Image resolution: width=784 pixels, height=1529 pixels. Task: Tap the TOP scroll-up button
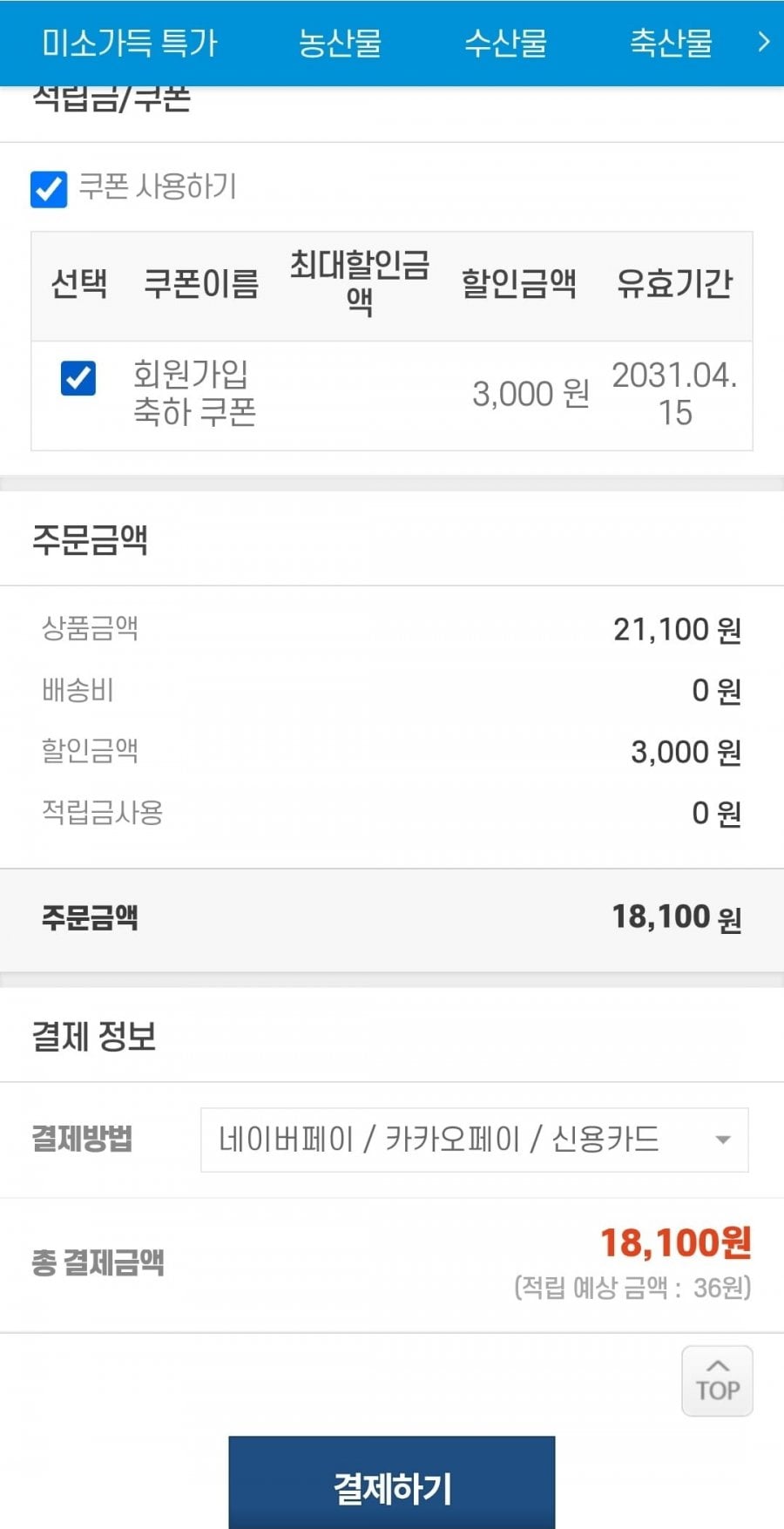pyautogui.click(x=717, y=1381)
